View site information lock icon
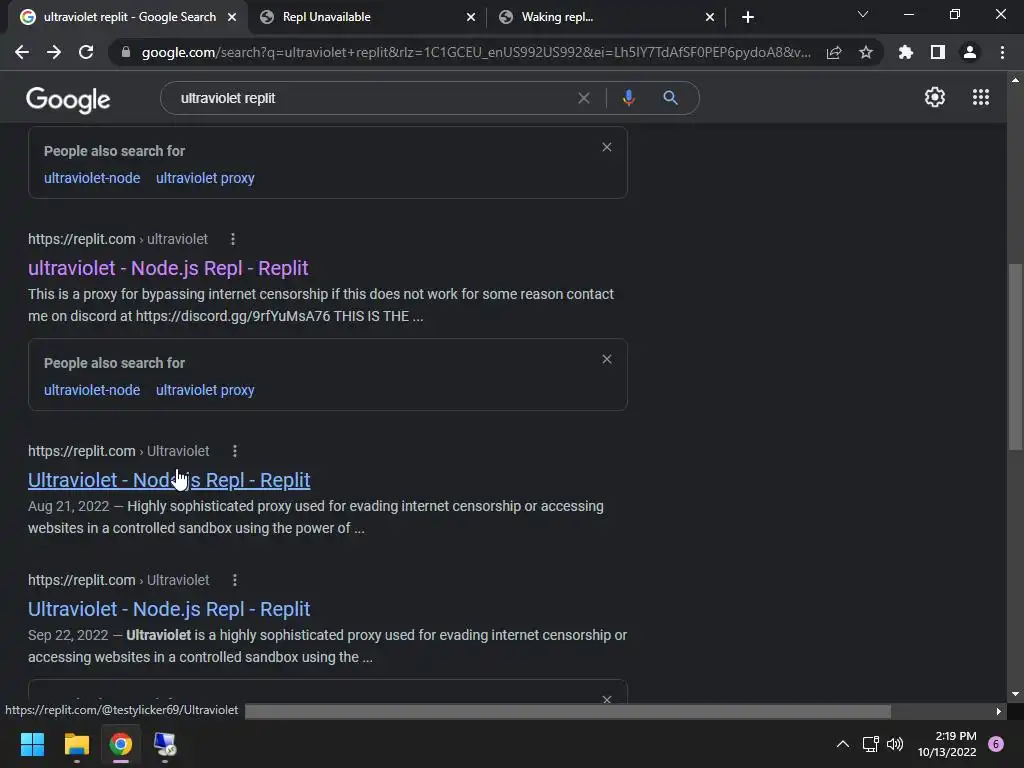The image size is (1024, 768). tap(126, 52)
